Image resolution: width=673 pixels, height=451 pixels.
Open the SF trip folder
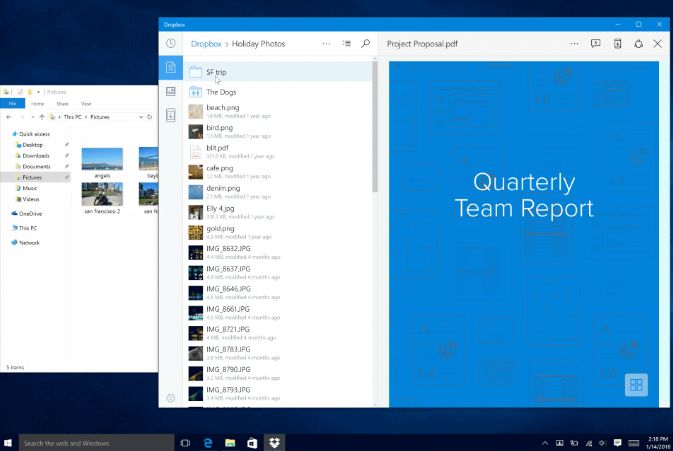pos(278,72)
